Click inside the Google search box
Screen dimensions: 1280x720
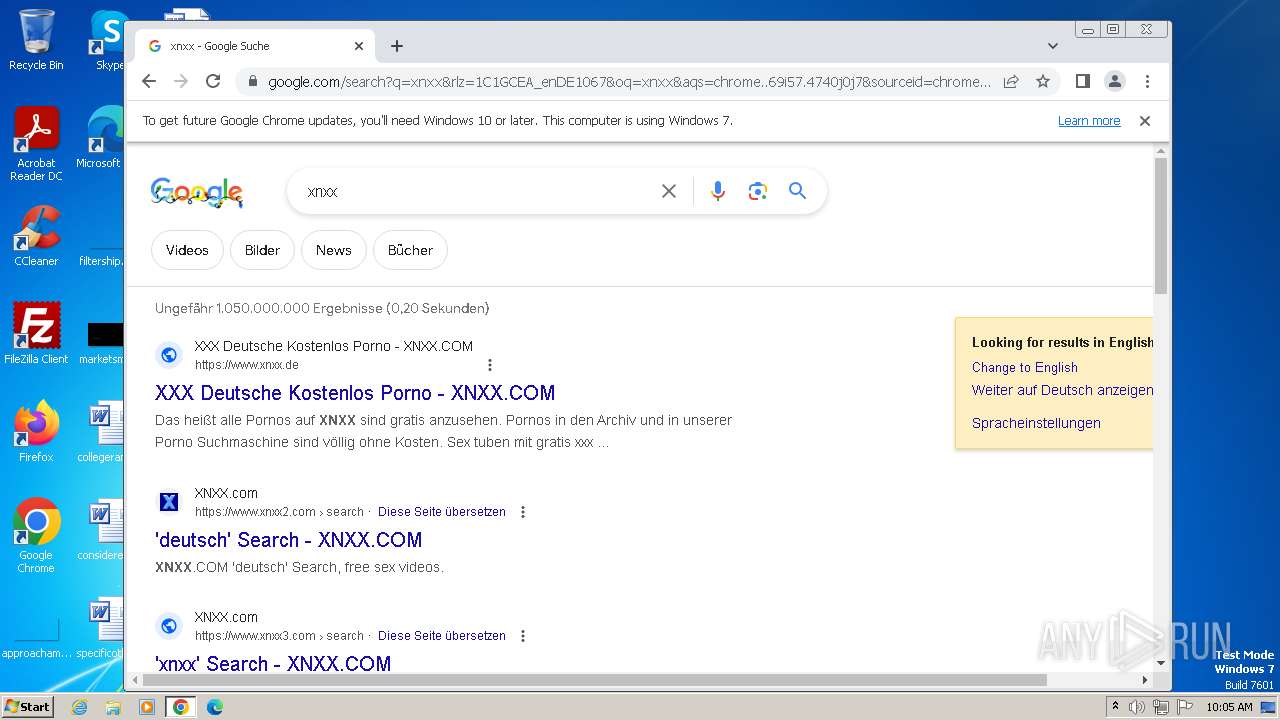[x=480, y=191]
